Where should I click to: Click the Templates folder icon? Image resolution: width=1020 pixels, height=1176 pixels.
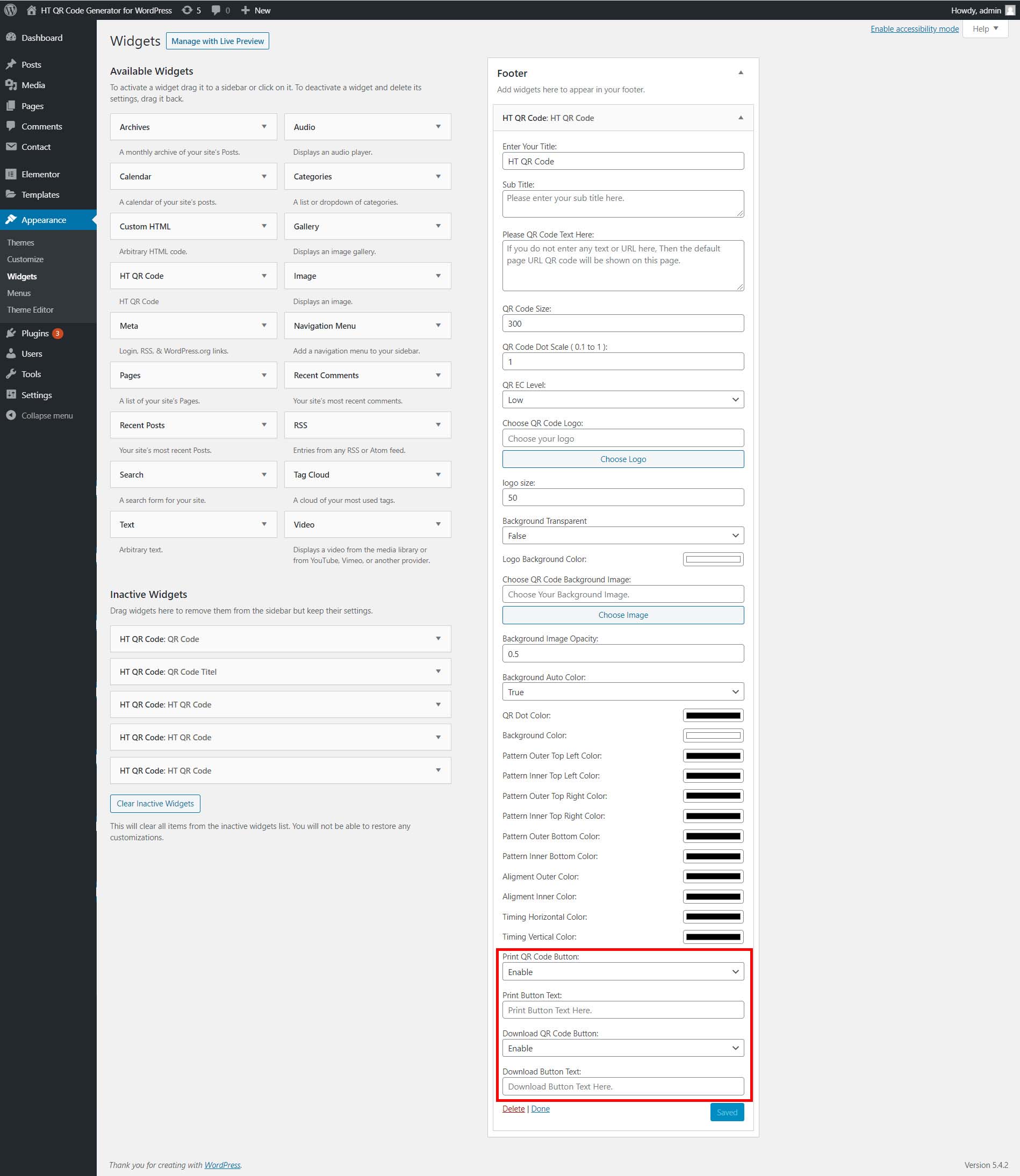(x=11, y=194)
